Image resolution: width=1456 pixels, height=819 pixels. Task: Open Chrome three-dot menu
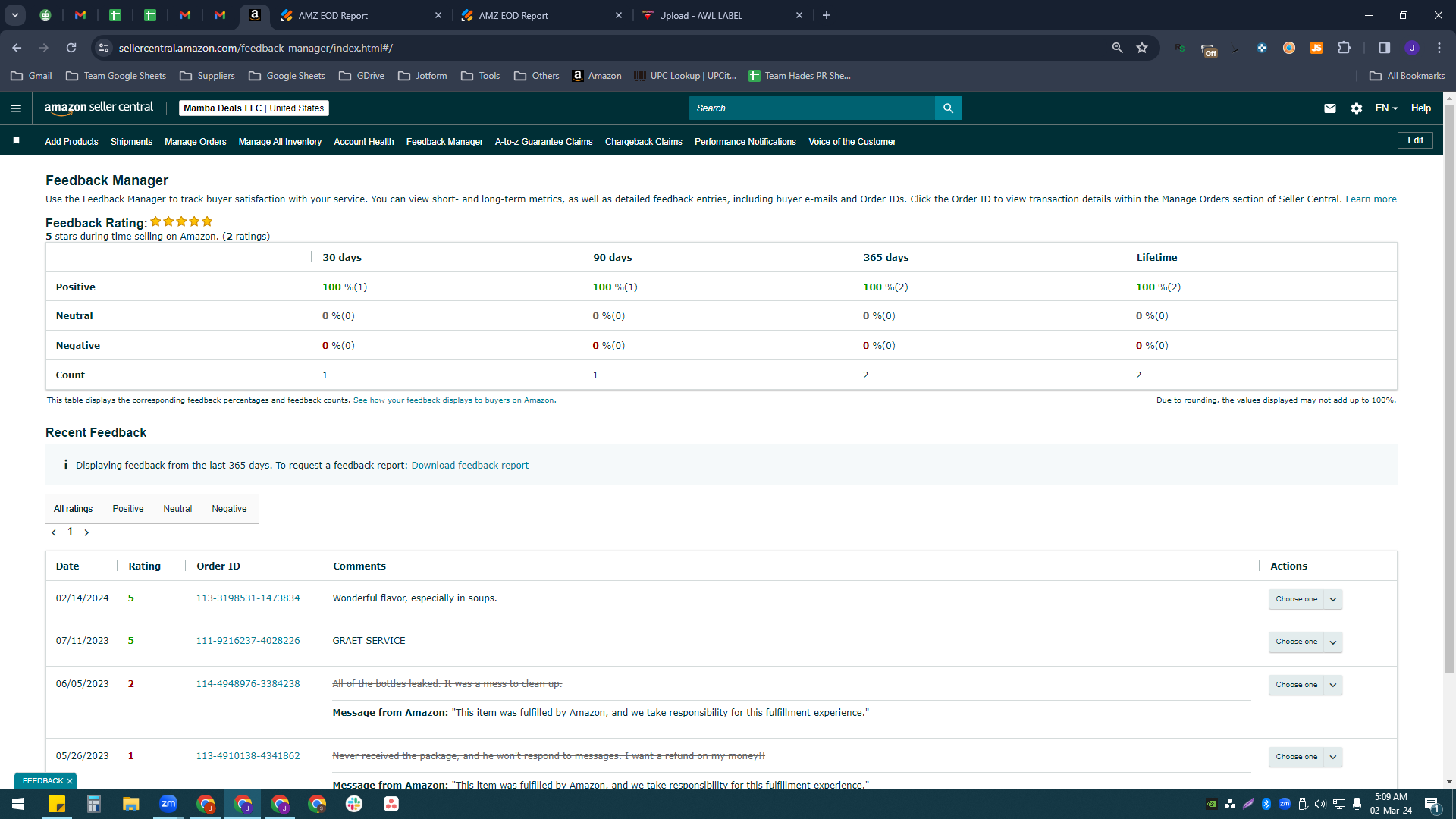click(1439, 48)
